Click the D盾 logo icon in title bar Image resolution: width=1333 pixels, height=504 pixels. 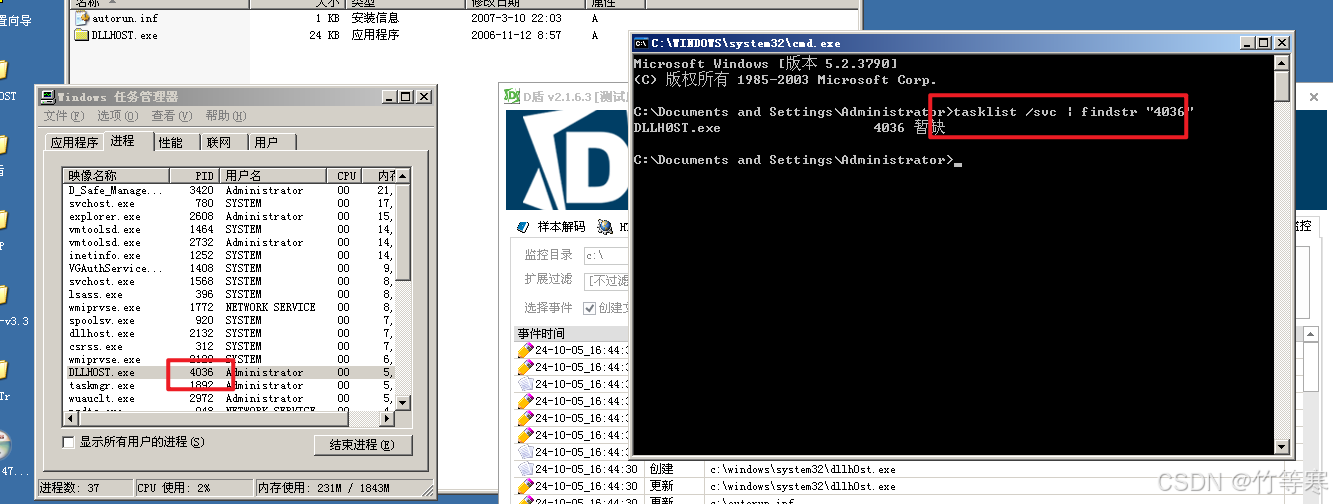(x=511, y=96)
